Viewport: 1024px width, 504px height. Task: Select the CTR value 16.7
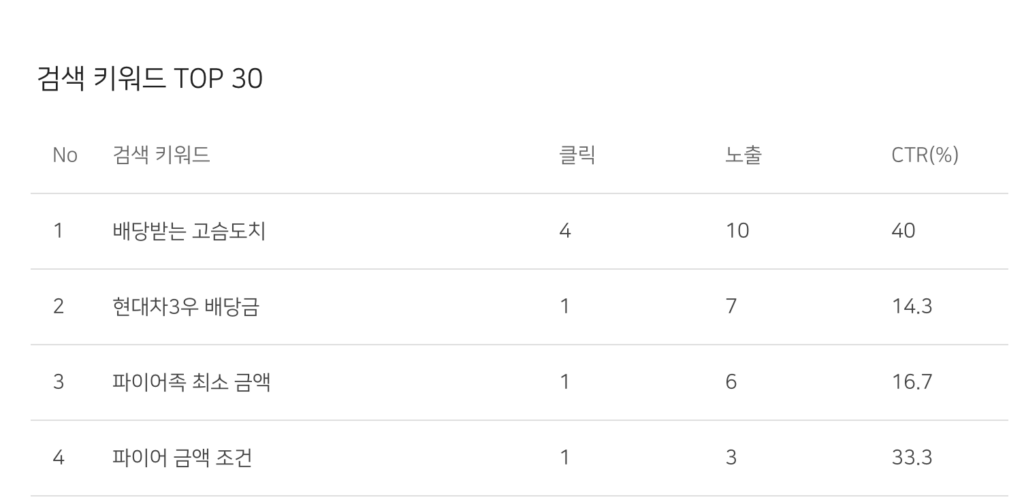pos(912,382)
